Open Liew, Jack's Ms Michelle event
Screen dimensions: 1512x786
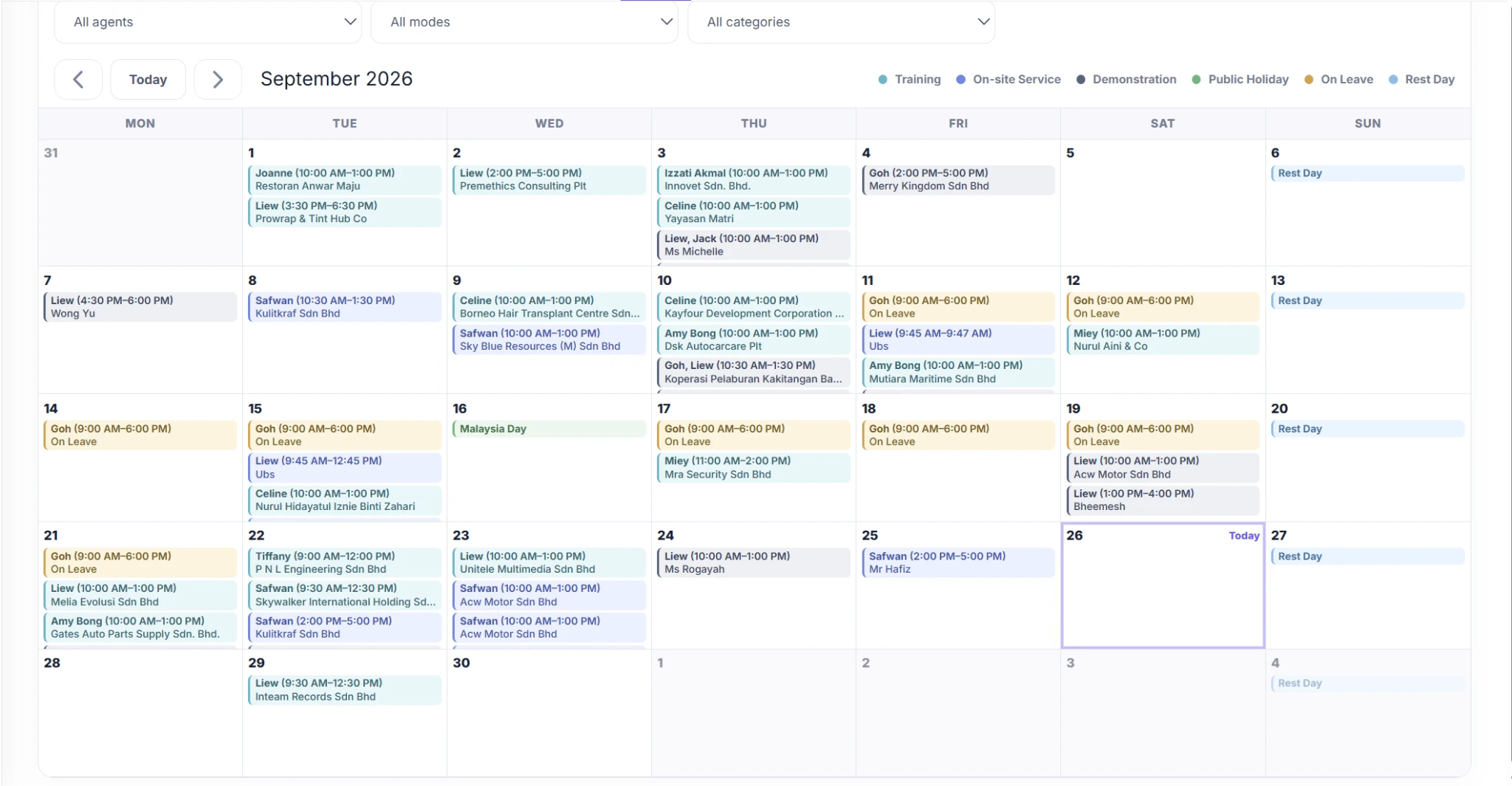[754, 245]
